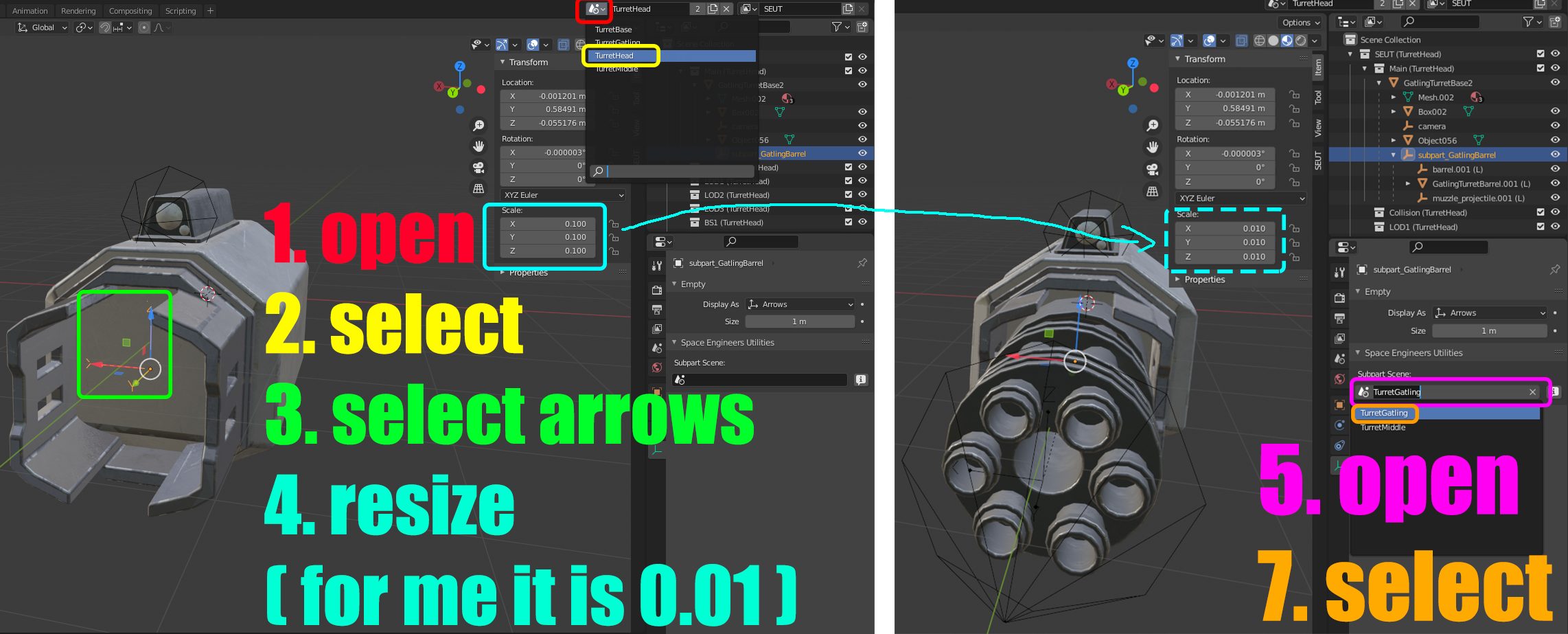The width and height of the screenshot is (1568, 634).
Task: Expand GatlingTurretBarrel.001 (L) in right outliner
Action: pyautogui.click(x=1408, y=184)
